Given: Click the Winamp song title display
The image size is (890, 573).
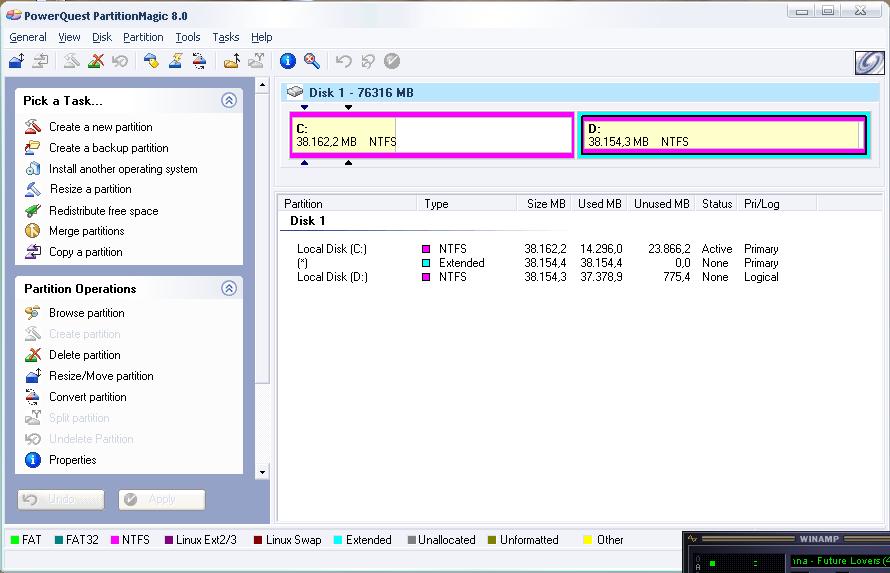Looking at the screenshot, I should tap(841, 561).
